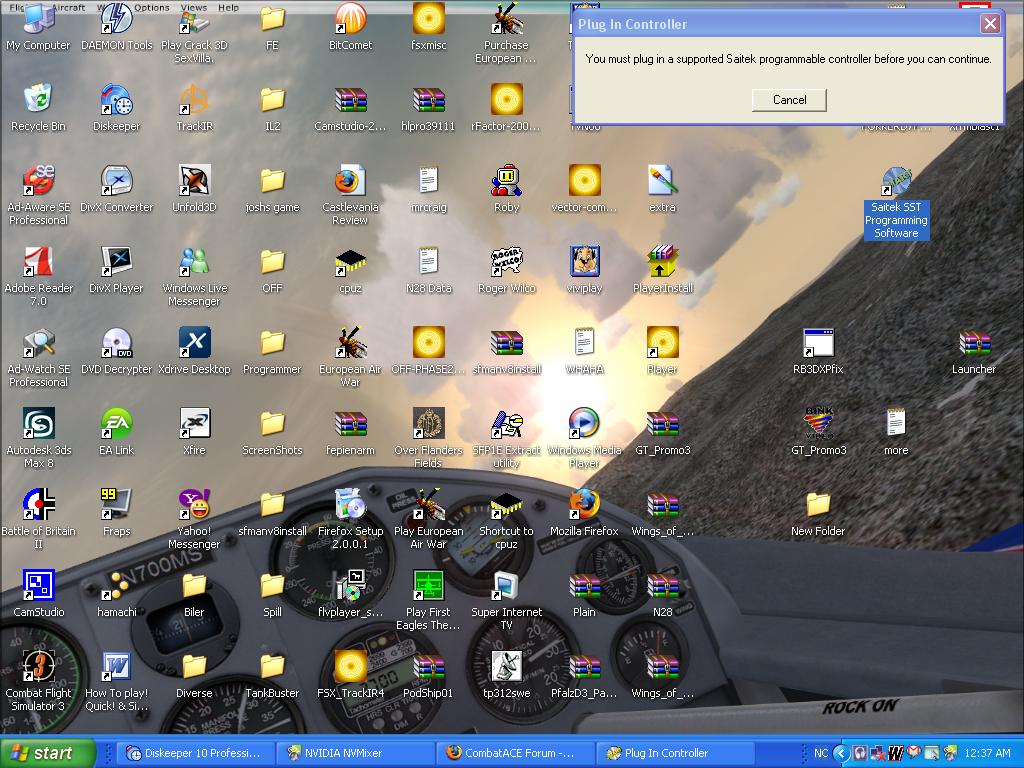Click the taskbar clock showing 12:37 AM
The width and height of the screenshot is (1024, 768).
tap(987, 753)
